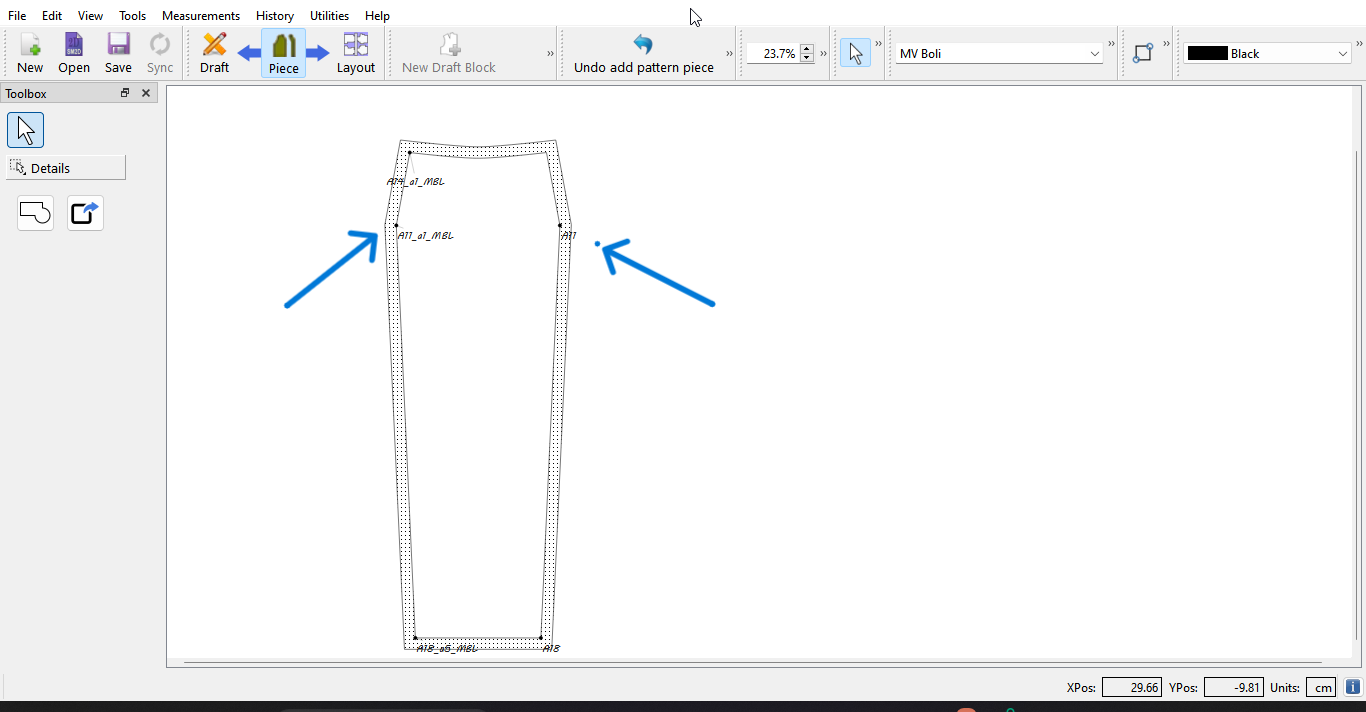1366x712 pixels.
Task: Expand toolbar overflow chevron after New Draft Block
Action: (550, 54)
